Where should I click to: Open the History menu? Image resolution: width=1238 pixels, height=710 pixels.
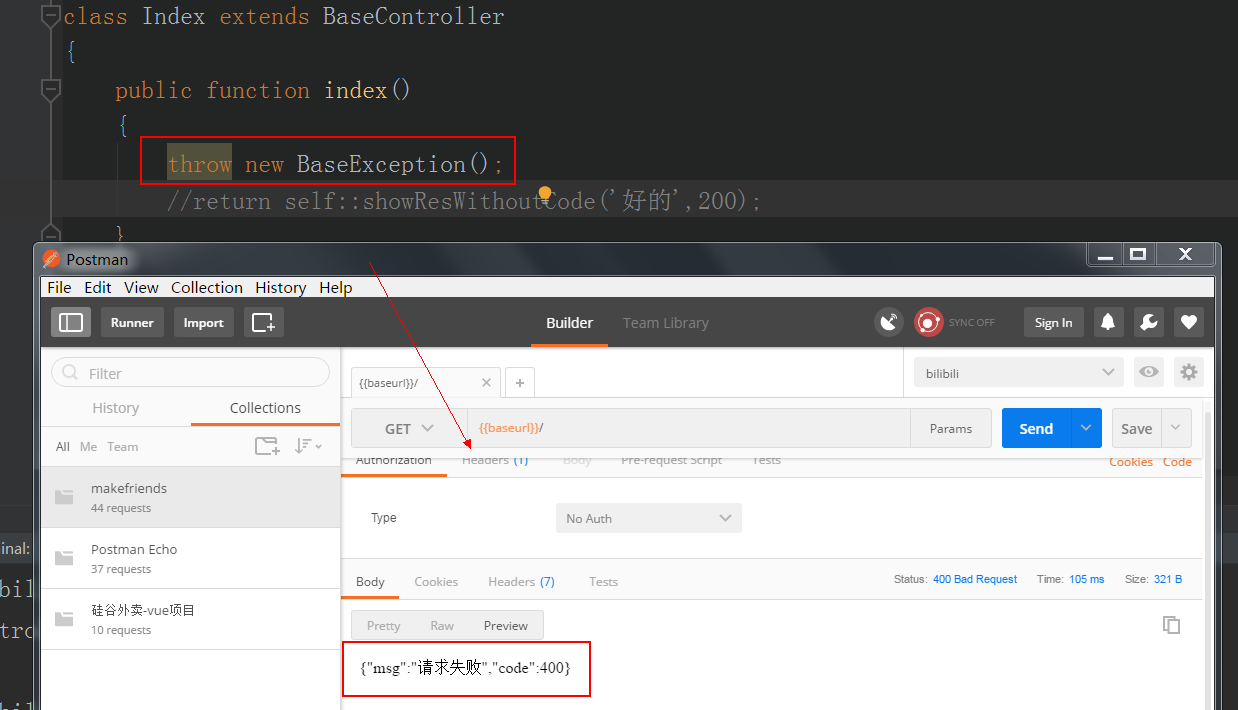click(x=280, y=287)
